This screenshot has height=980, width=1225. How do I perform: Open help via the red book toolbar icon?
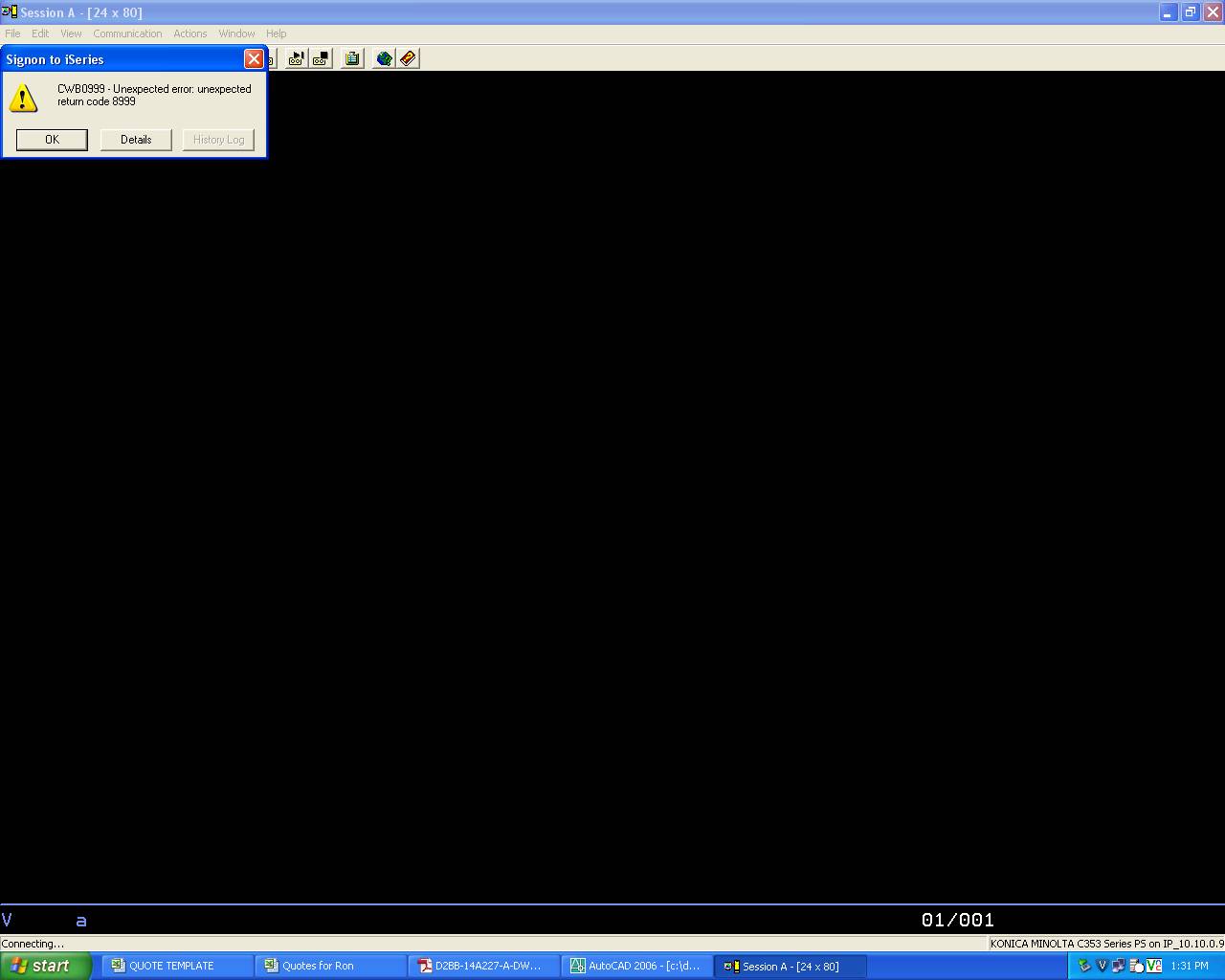pyautogui.click(x=409, y=58)
